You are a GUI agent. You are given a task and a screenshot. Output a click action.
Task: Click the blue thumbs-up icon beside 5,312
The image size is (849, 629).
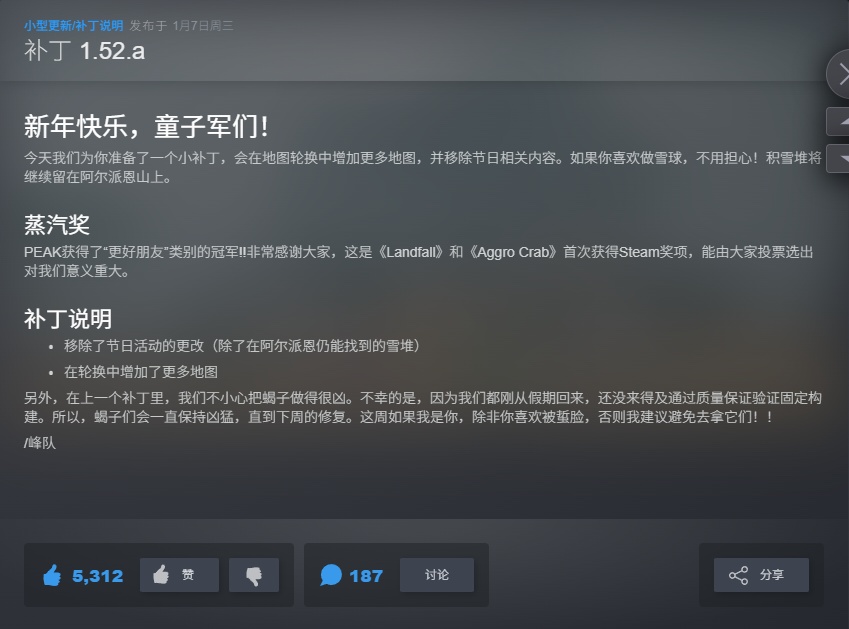click(x=53, y=575)
